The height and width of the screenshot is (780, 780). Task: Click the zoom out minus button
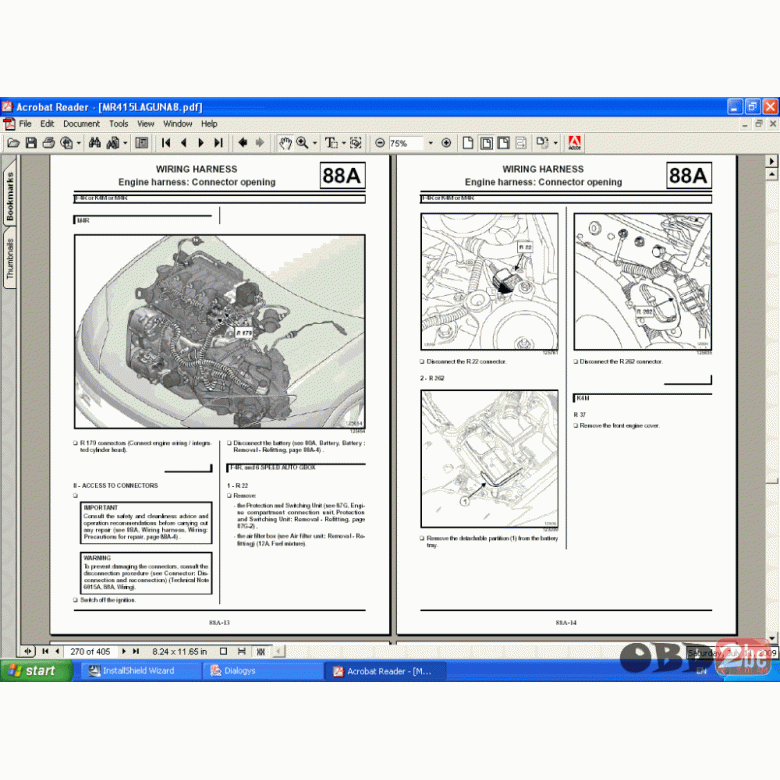tap(380, 143)
